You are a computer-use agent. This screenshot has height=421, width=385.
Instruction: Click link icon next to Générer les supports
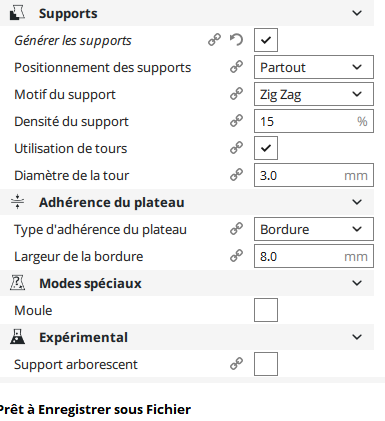(214, 40)
